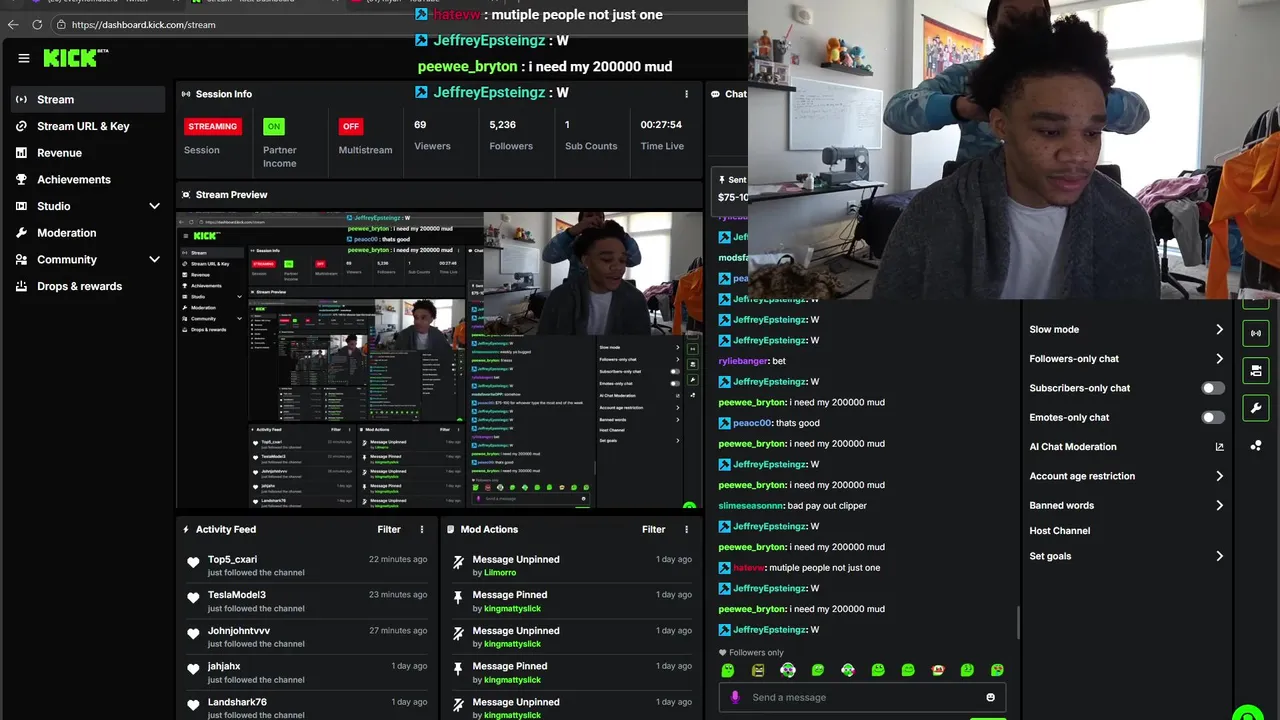The height and width of the screenshot is (720, 1280).
Task: Click heart icon beside jahjahx
Action: tap(193, 670)
